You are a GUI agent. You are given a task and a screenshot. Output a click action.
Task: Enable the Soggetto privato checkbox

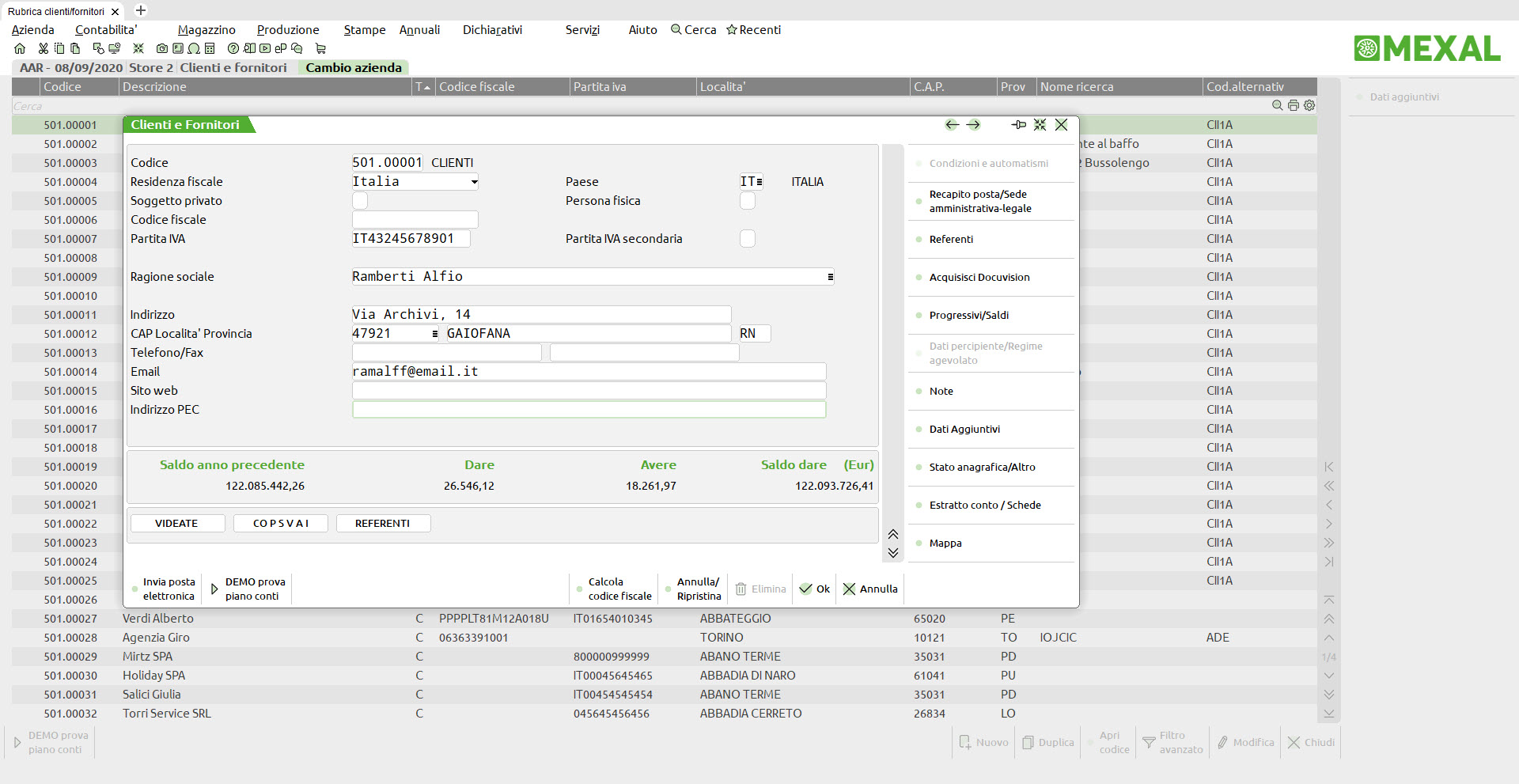tap(360, 200)
